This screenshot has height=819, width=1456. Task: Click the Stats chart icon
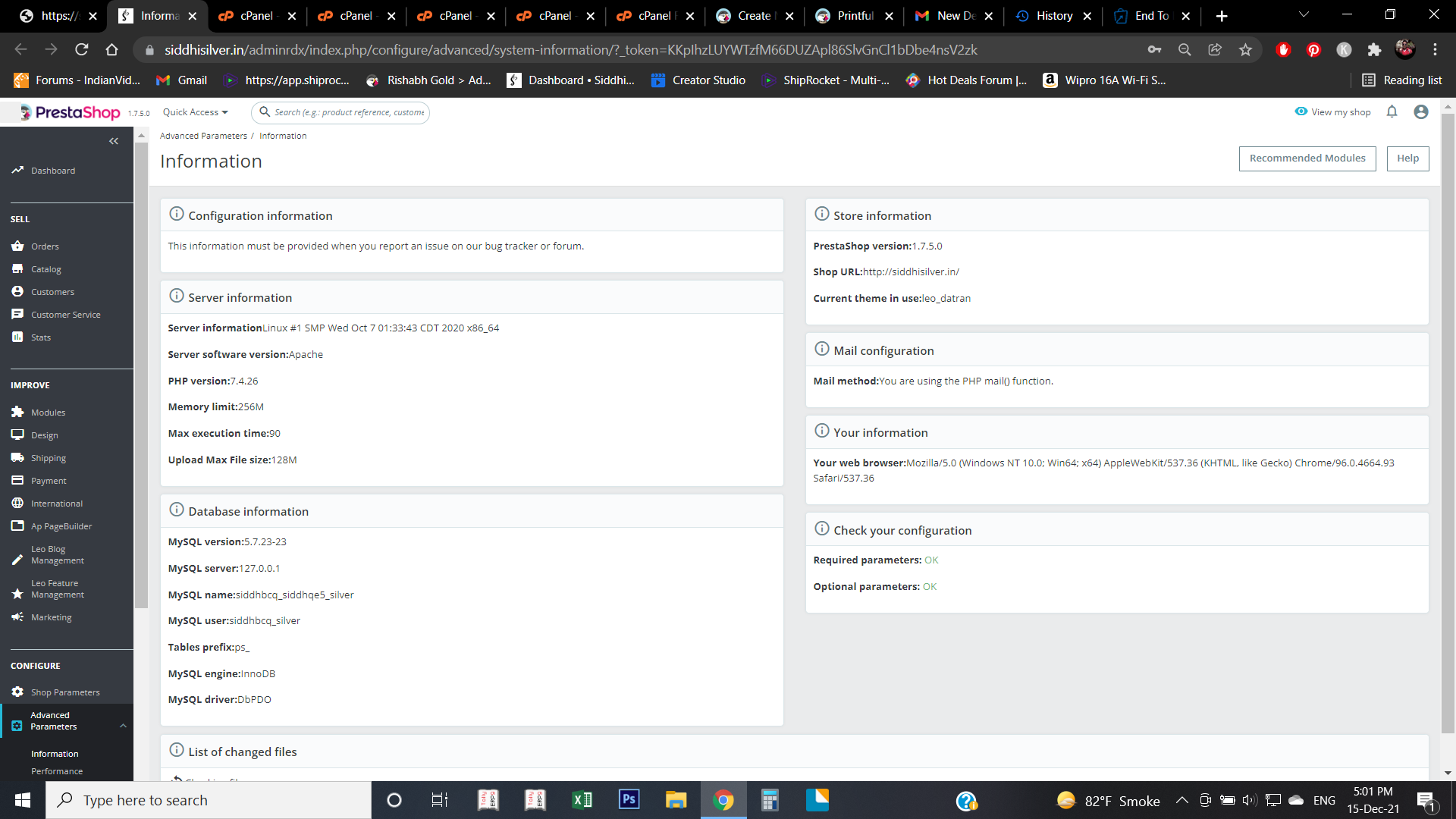(x=17, y=337)
